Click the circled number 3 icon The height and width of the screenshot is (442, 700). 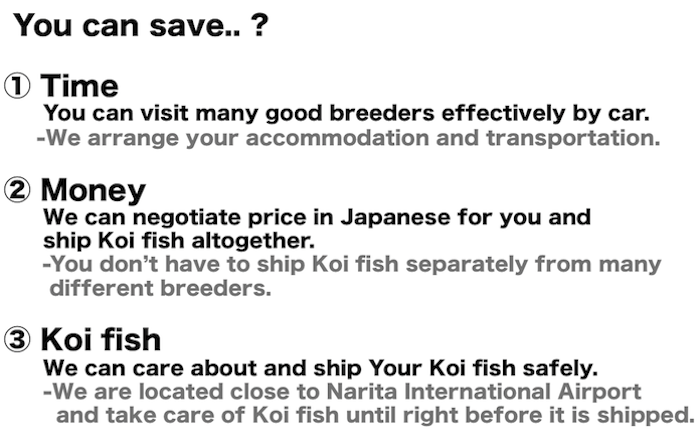(17, 339)
